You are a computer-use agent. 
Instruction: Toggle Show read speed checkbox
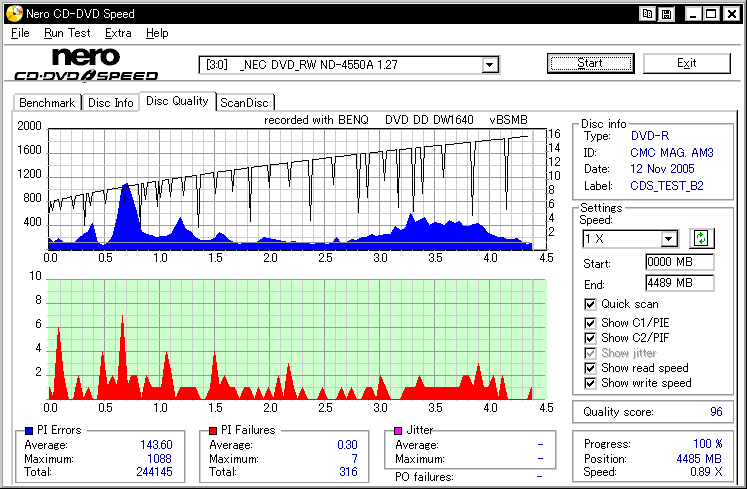pos(590,368)
